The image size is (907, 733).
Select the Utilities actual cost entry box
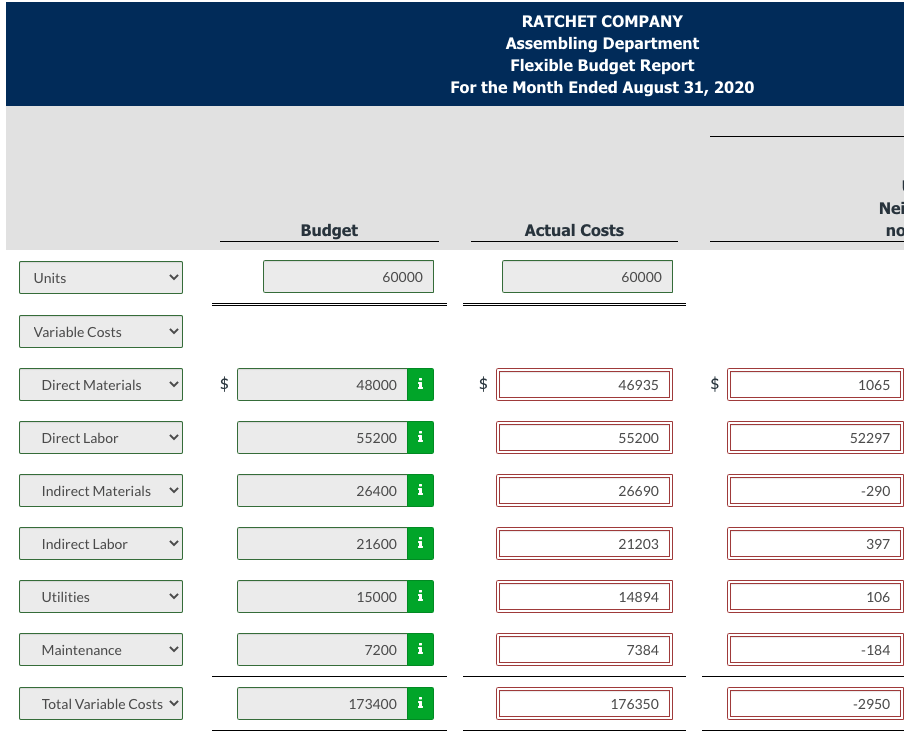(x=584, y=596)
